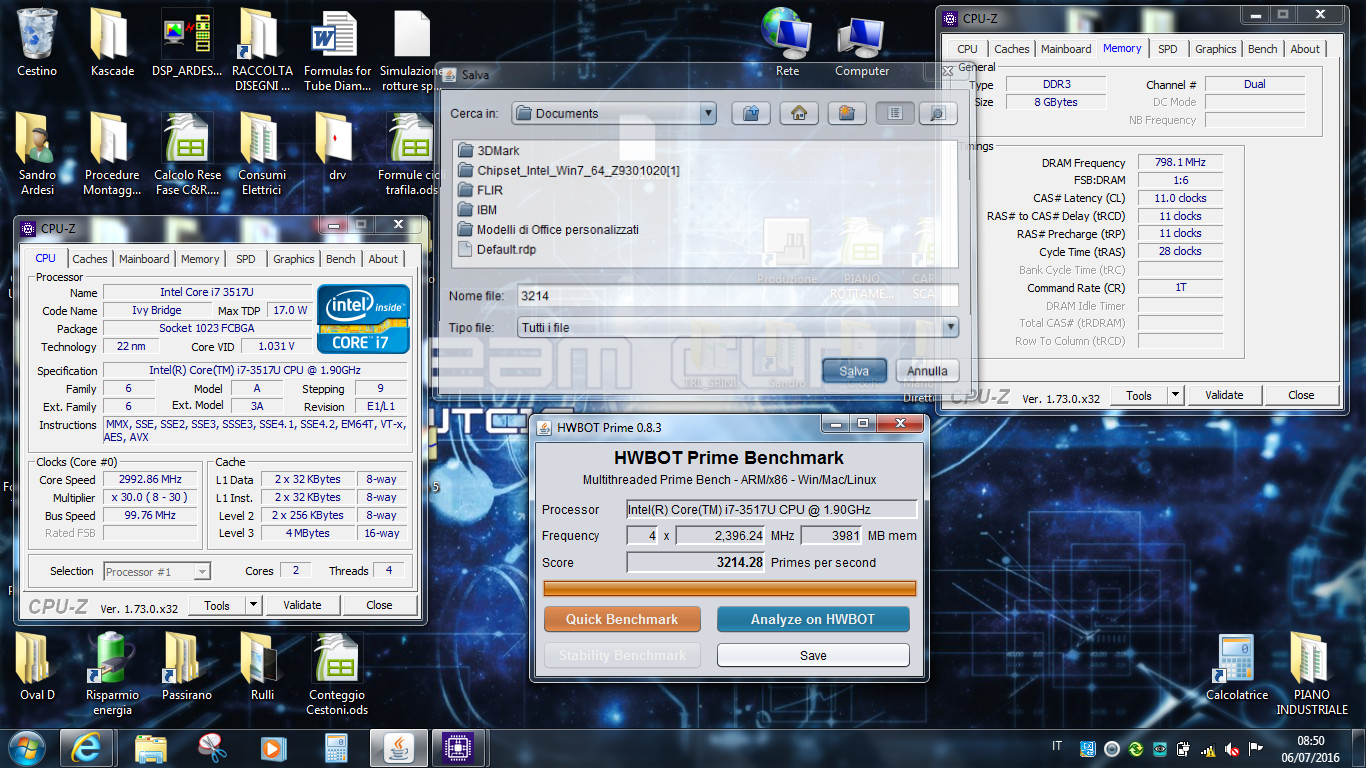Open Windows Media Player from taskbar
Image resolution: width=1366 pixels, height=768 pixels.
coord(273,747)
